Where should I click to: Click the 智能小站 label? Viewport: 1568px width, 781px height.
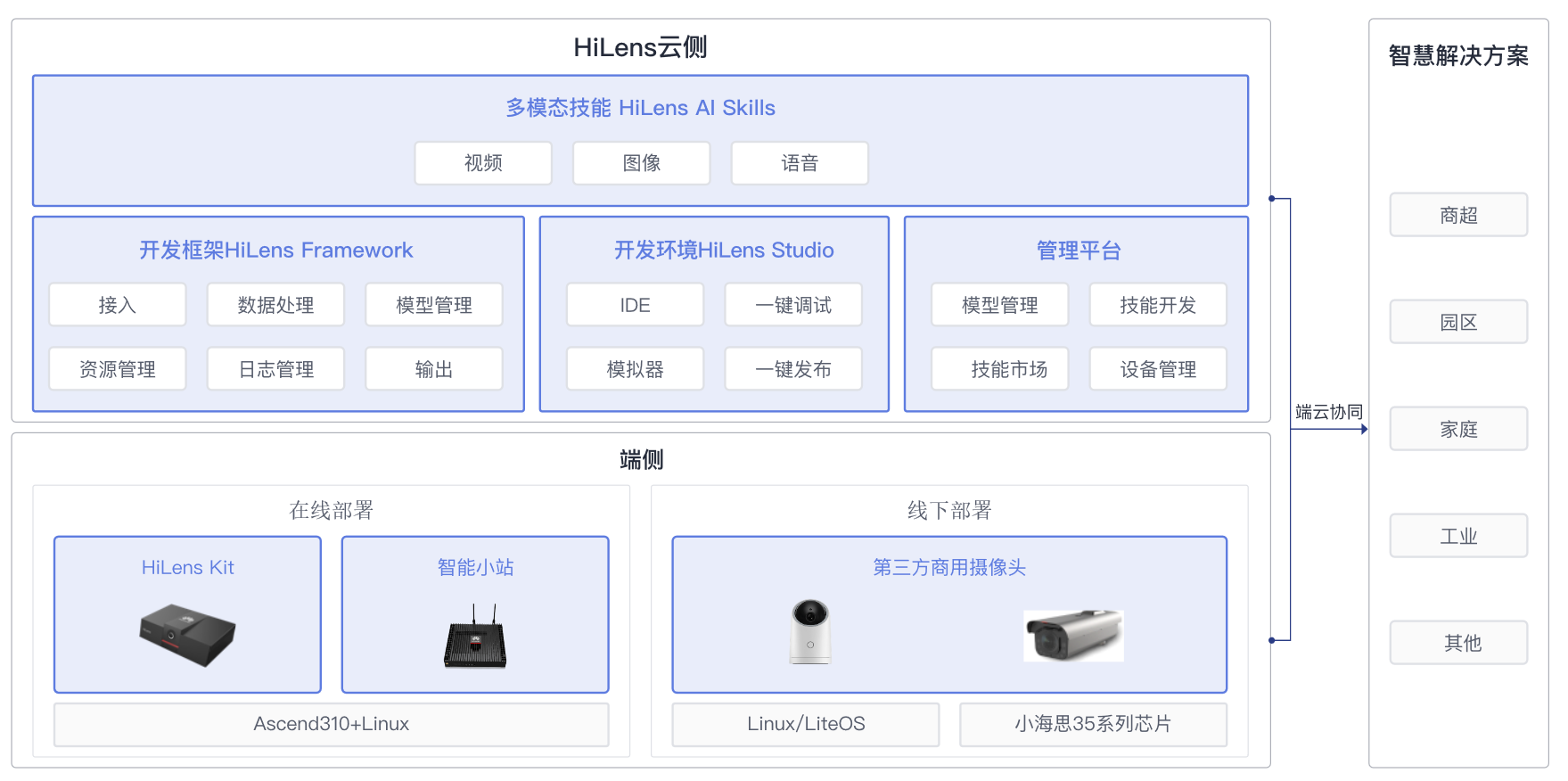point(475,567)
